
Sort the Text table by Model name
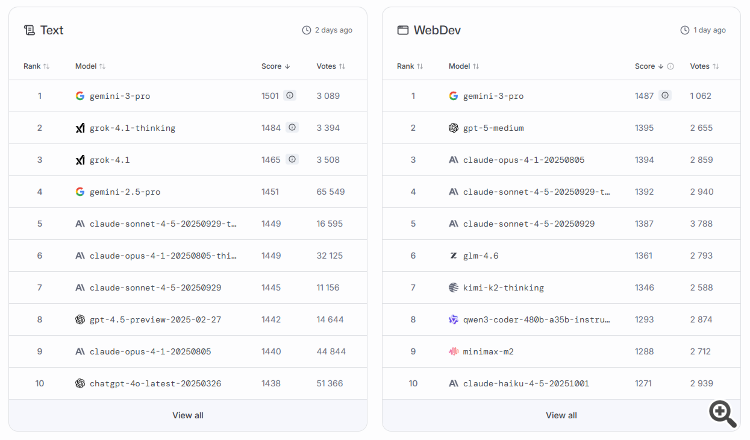tap(90, 67)
